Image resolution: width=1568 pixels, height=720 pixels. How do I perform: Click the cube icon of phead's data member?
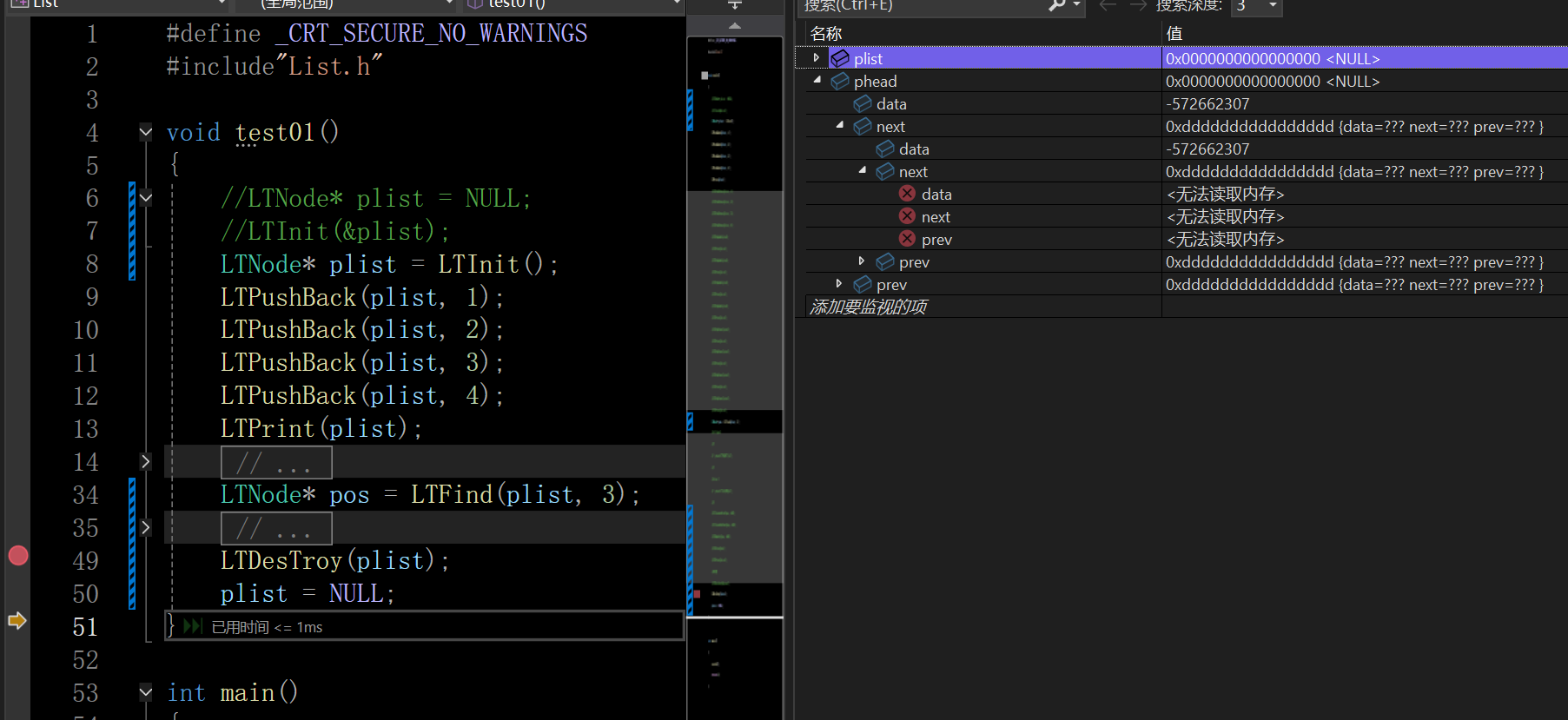tap(863, 103)
